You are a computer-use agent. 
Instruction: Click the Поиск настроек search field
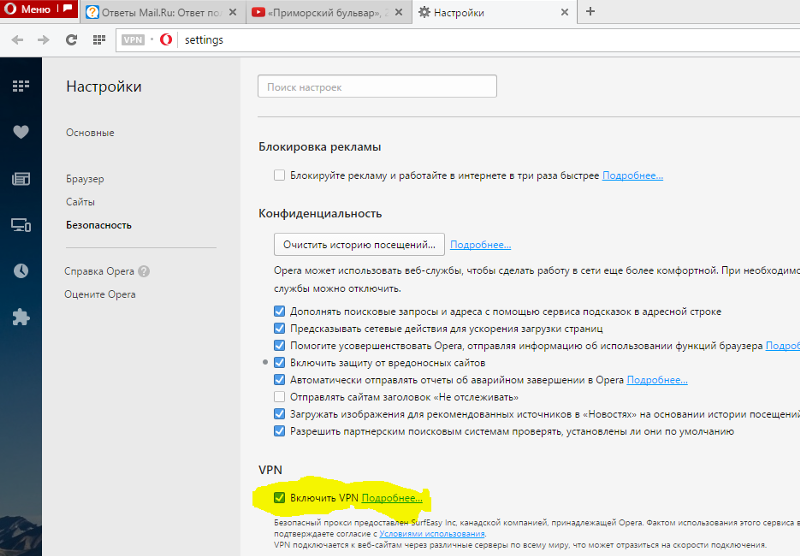click(377, 87)
